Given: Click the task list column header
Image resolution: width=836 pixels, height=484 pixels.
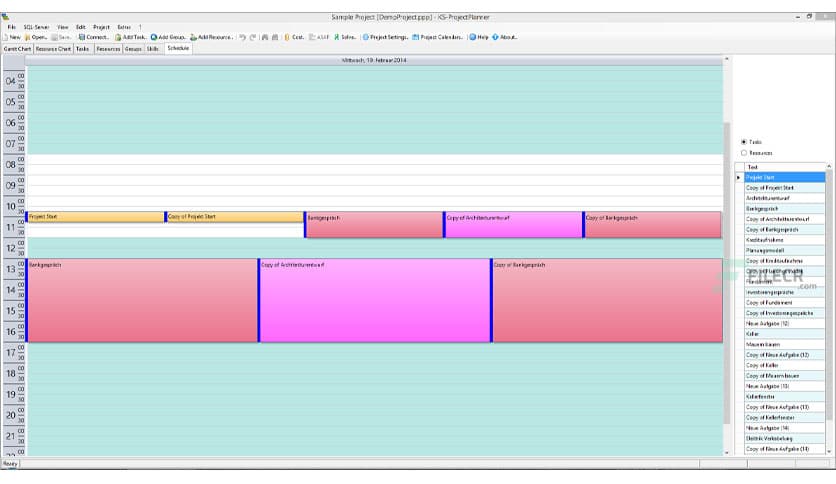Looking at the screenshot, I should click(785, 167).
